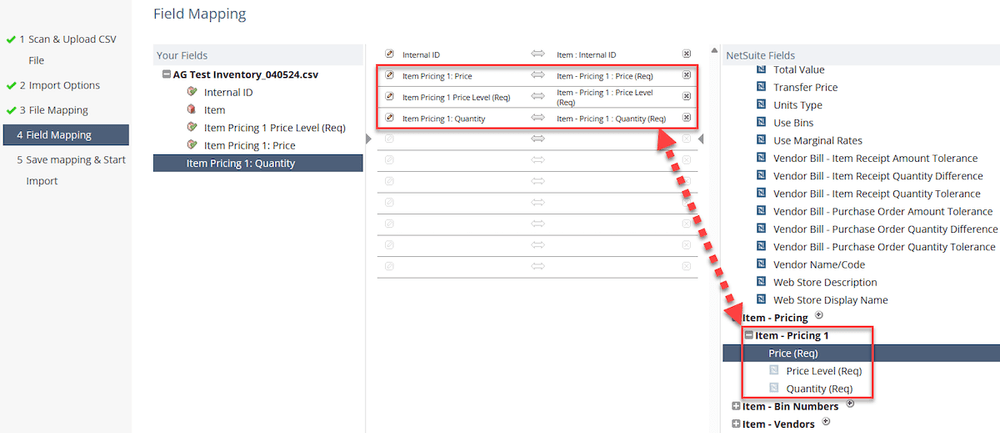Click the Transfer Price field icon

pos(761,87)
